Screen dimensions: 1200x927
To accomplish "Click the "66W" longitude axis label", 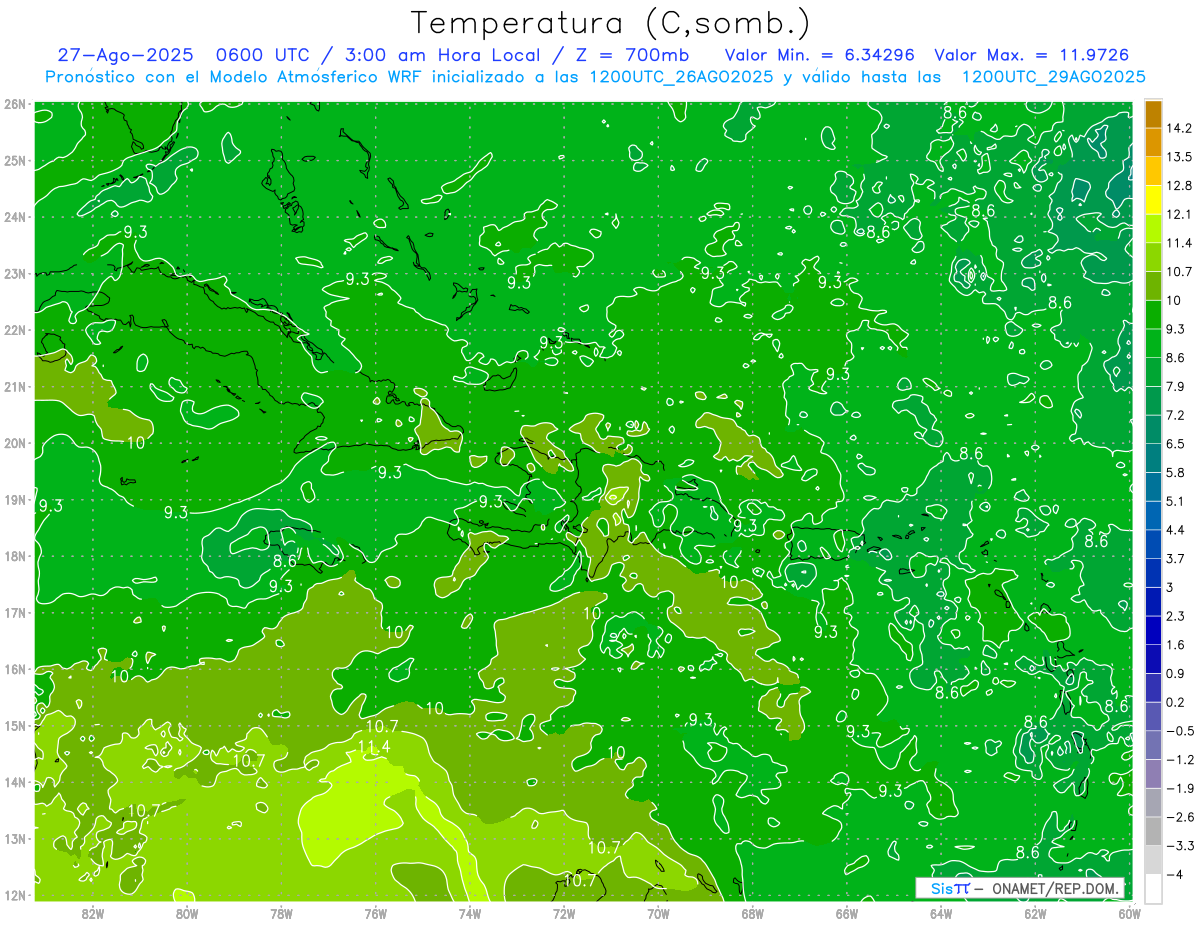I will tap(847, 913).
